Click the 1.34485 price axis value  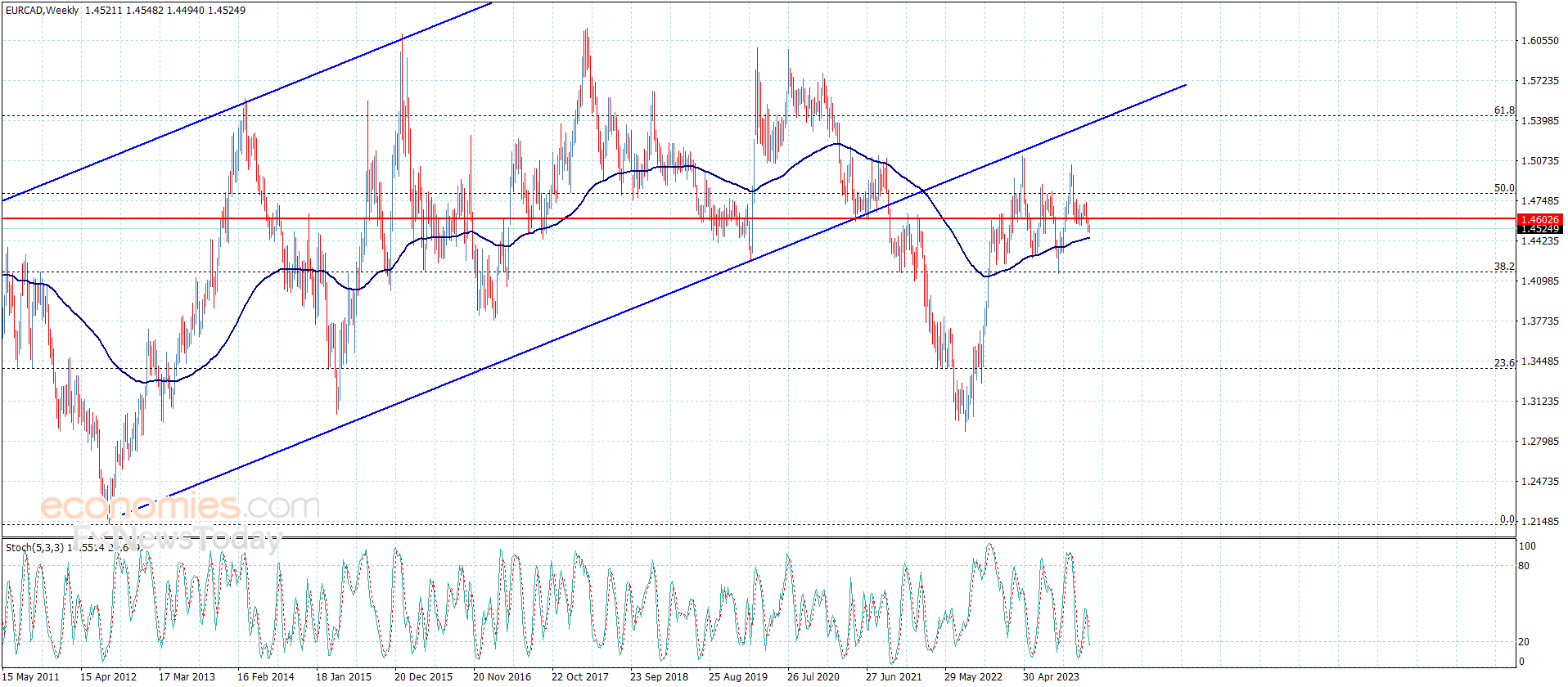(x=1539, y=361)
